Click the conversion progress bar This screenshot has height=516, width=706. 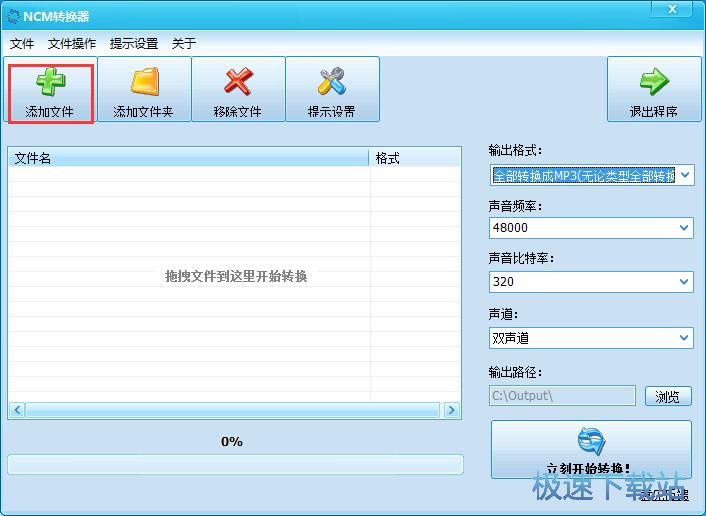[235, 464]
